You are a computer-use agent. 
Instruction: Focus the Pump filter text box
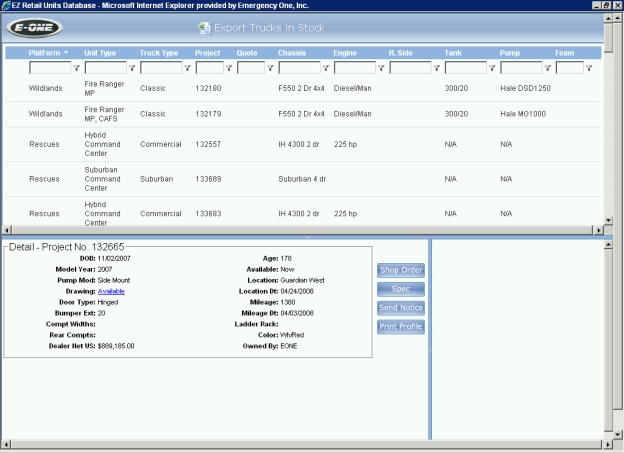click(521, 68)
